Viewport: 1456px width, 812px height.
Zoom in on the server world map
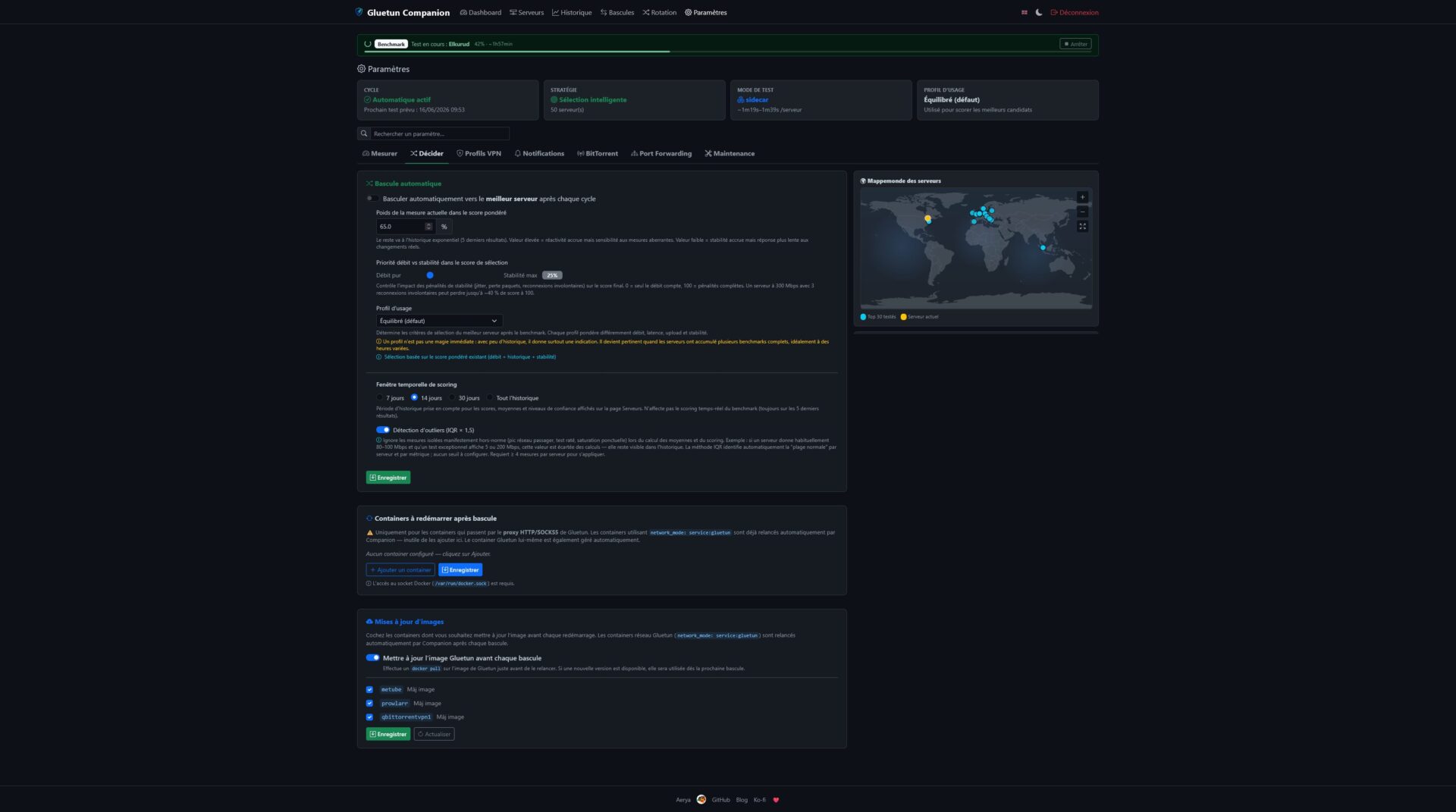coord(1082,197)
